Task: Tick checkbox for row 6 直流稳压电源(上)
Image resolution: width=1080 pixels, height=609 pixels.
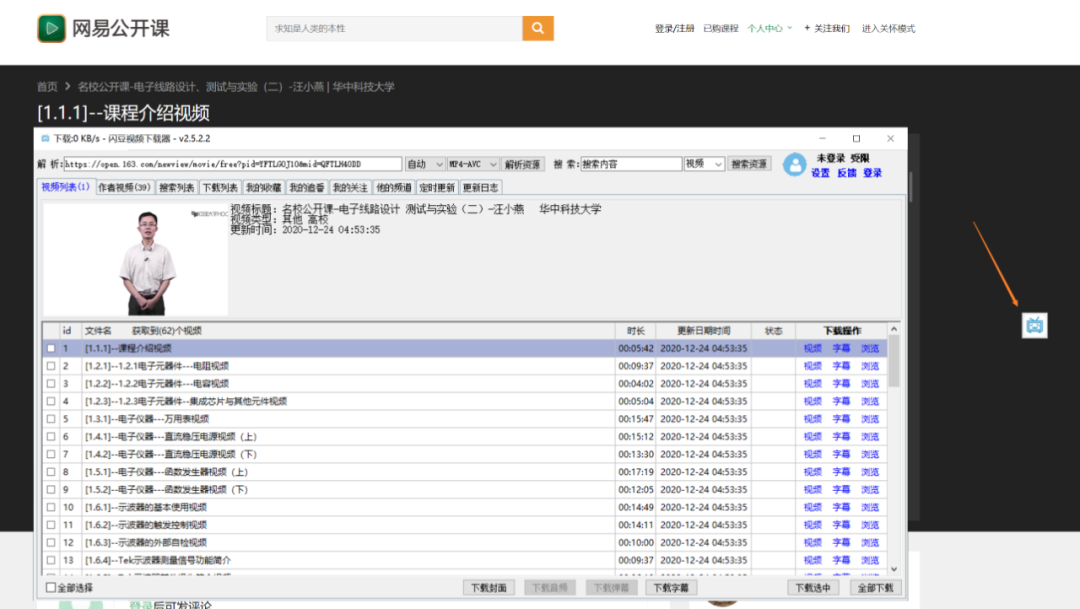Action: [51, 437]
